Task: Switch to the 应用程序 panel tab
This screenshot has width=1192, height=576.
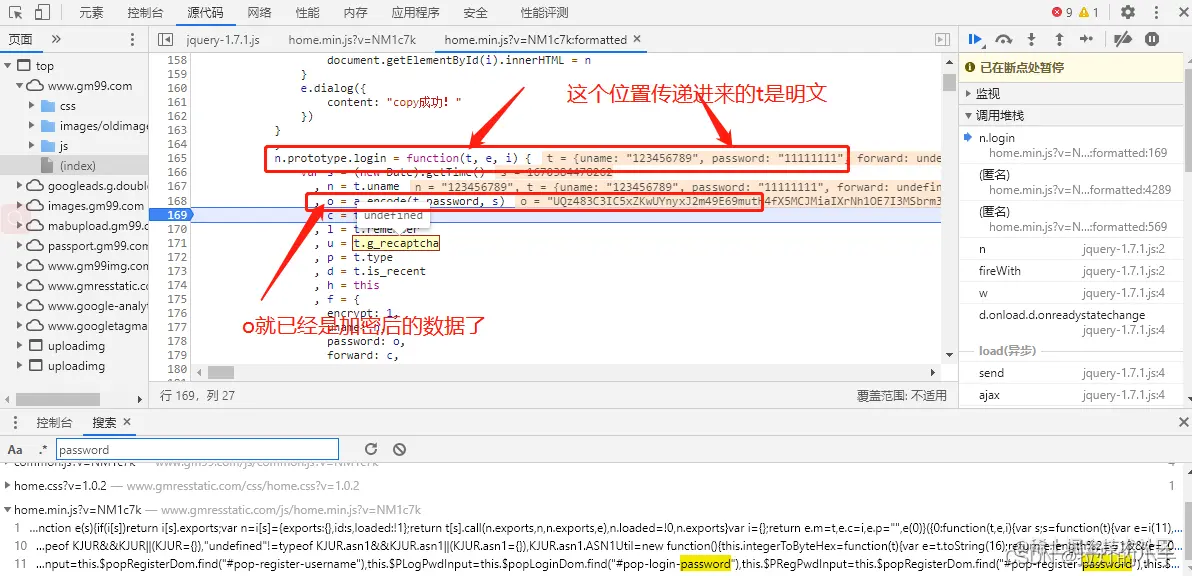Action: coord(415,13)
